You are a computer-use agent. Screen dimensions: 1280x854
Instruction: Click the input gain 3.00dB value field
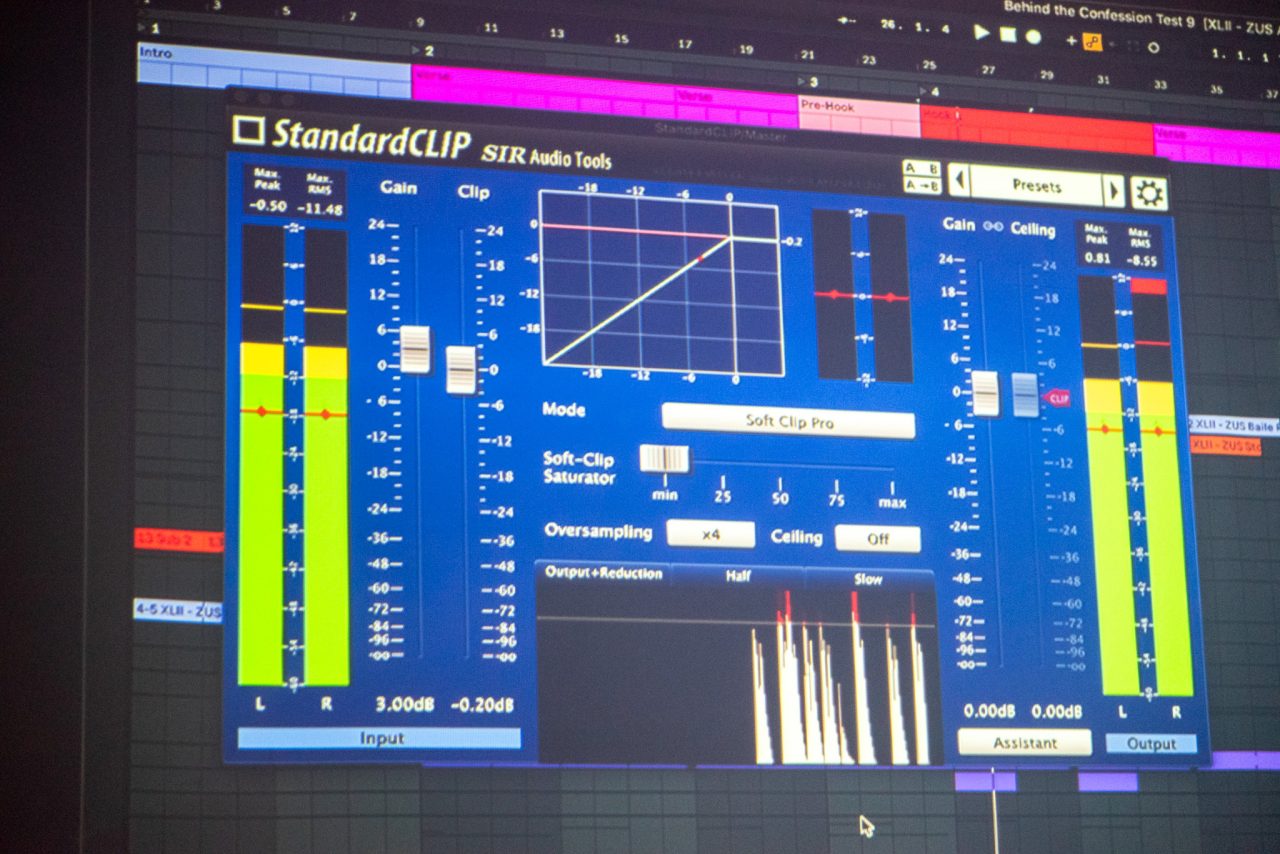pos(405,704)
